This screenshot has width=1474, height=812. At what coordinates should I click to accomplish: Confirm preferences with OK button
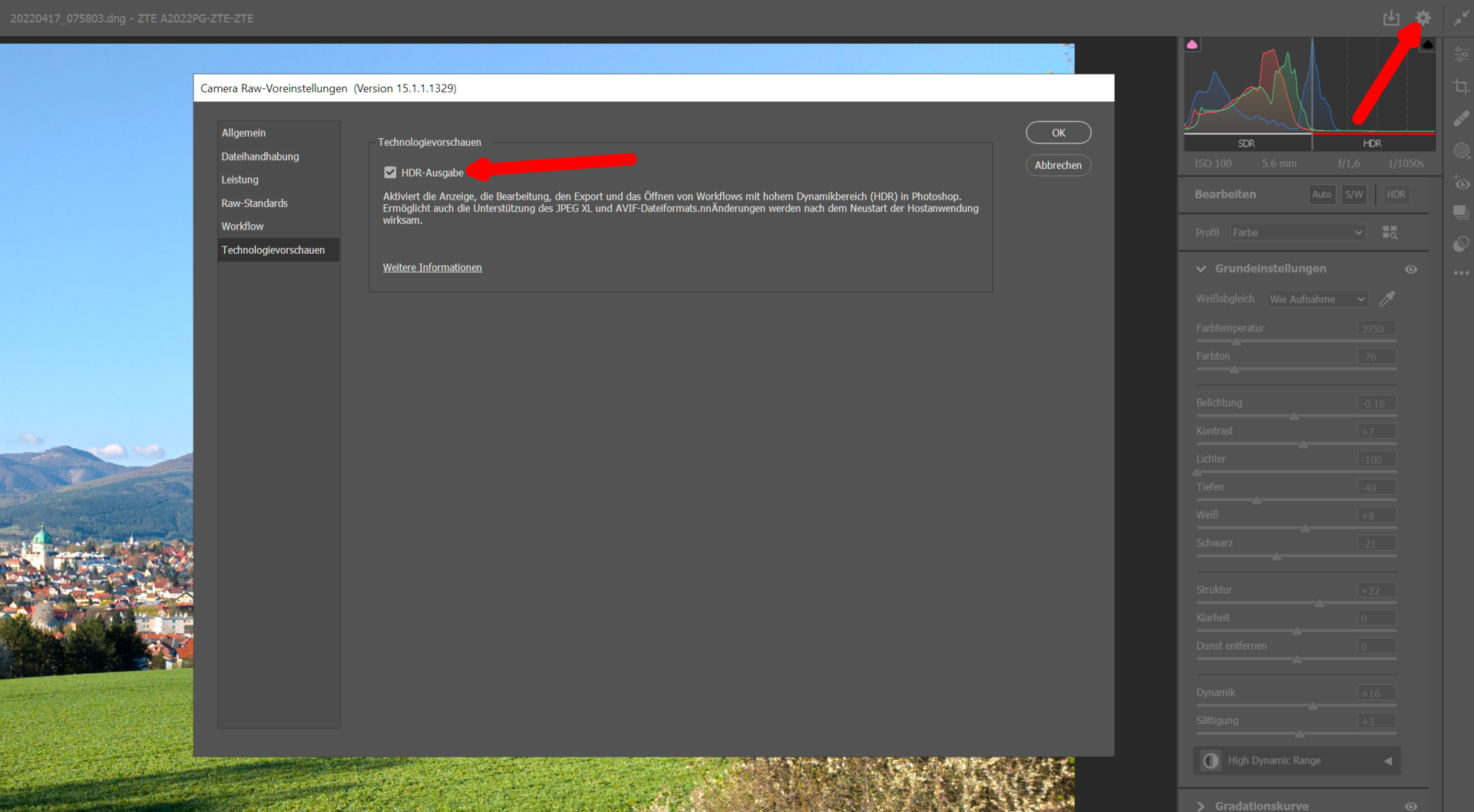(1058, 133)
